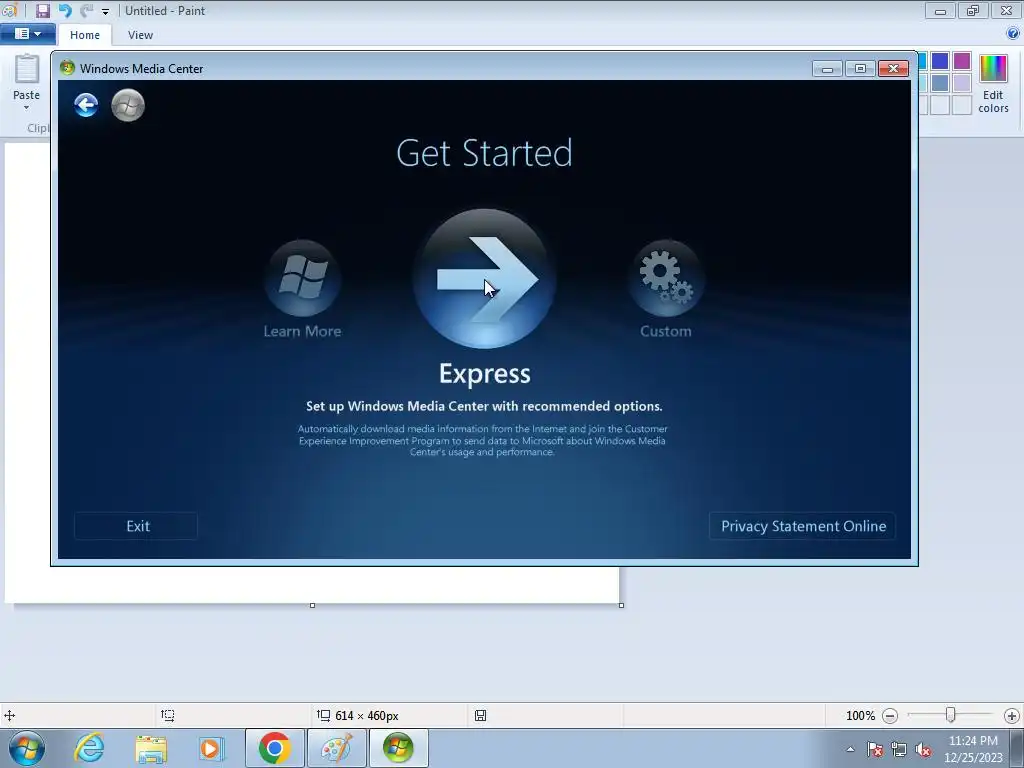This screenshot has height=768, width=1024.
Task: Choose the Custom gears icon
Action: [x=665, y=278]
